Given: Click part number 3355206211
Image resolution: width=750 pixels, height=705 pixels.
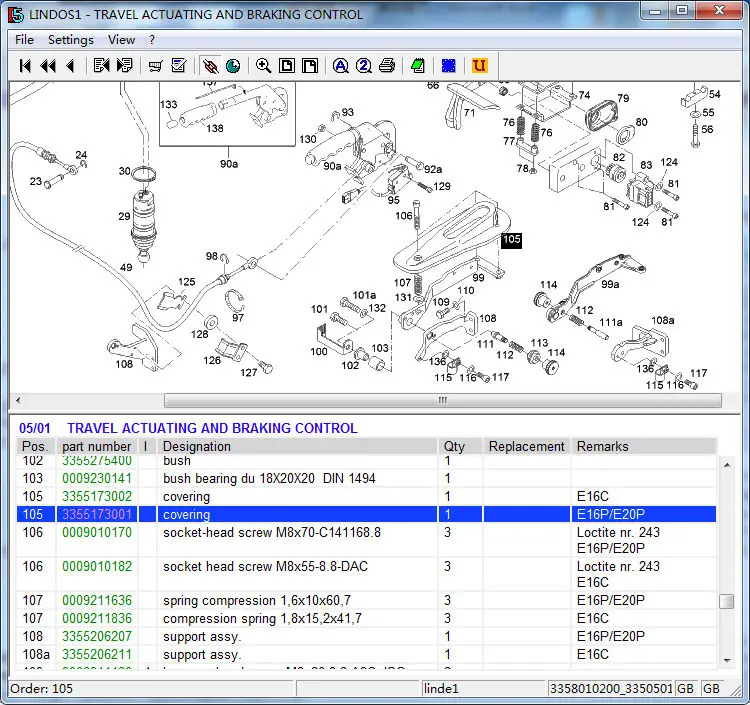Looking at the screenshot, I should tap(97, 654).
